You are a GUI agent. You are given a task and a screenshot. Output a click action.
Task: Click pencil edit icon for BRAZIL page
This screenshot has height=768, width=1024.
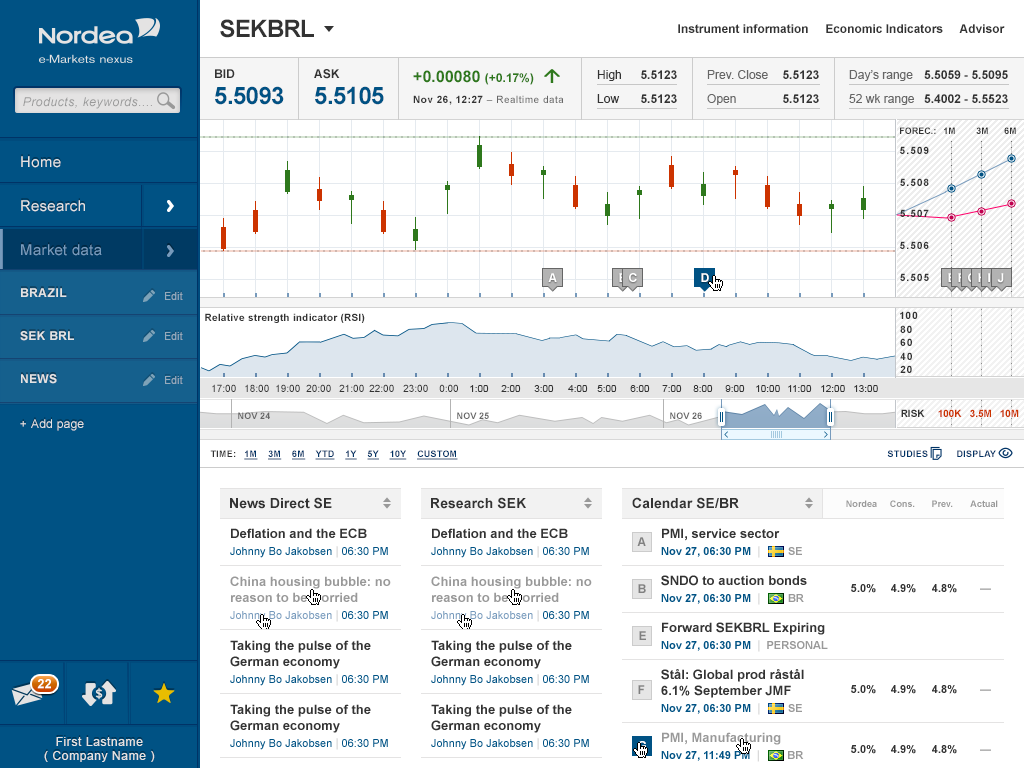tap(149, 296)
